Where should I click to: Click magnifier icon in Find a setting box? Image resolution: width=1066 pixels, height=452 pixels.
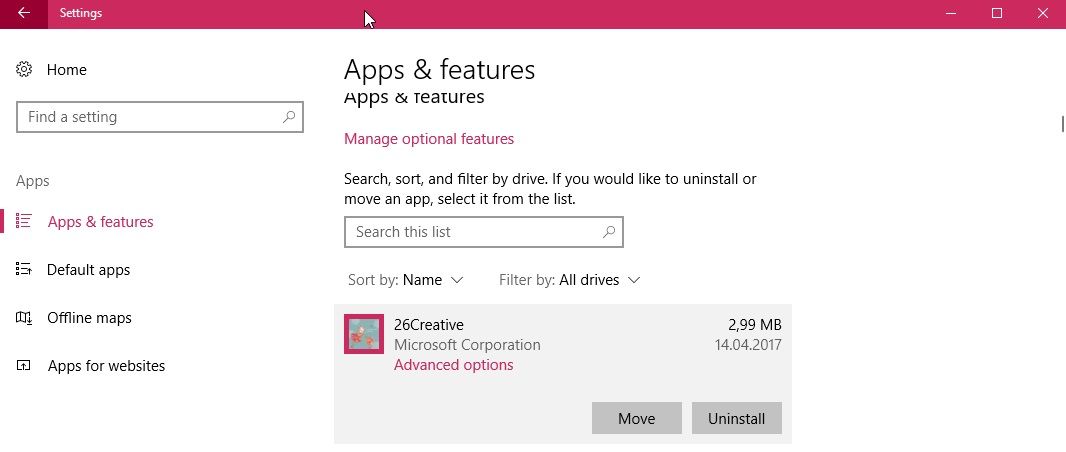click(x=289, y=117)
